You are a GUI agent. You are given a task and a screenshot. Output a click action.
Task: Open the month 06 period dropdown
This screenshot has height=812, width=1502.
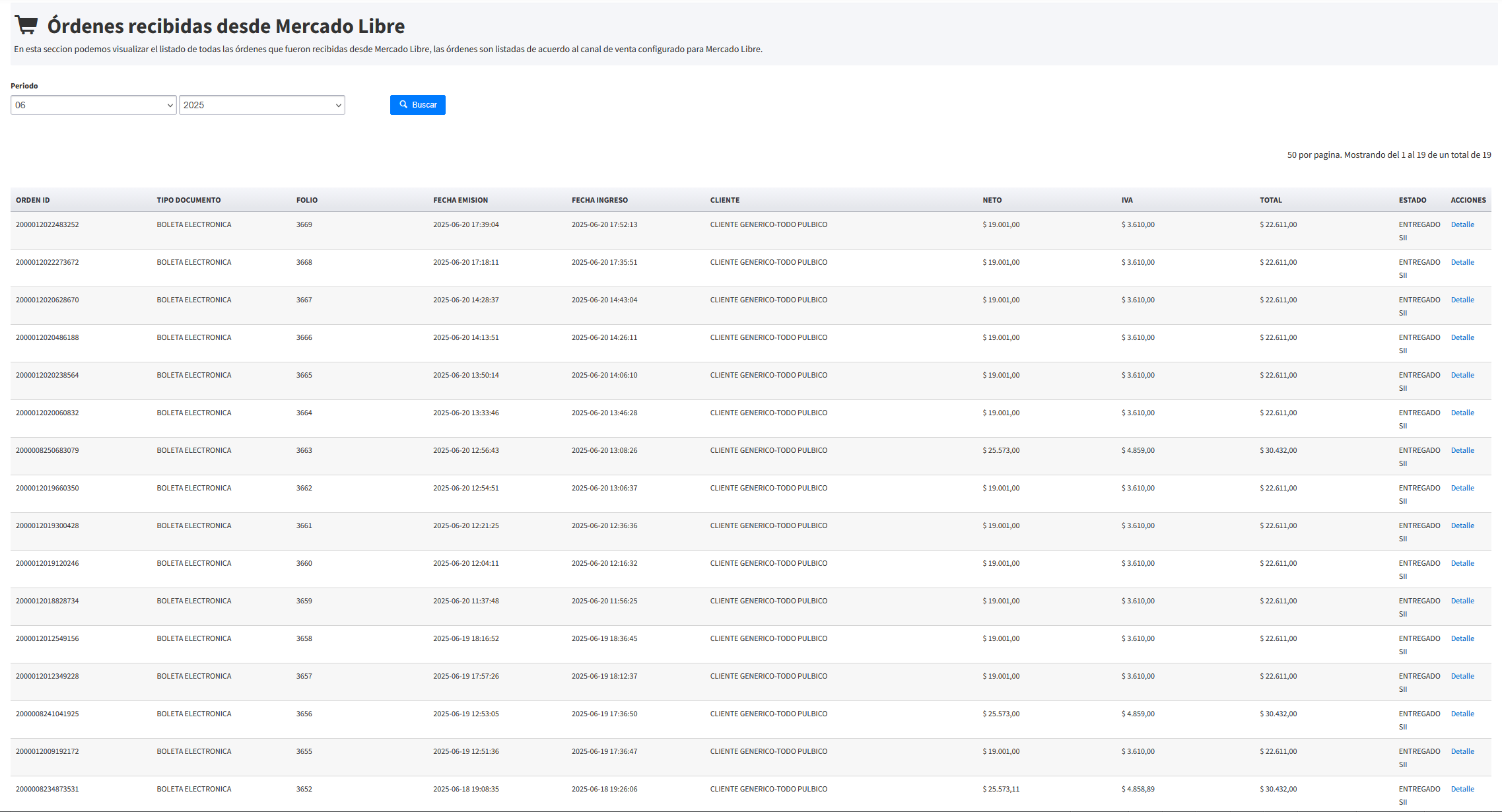pos(94,105)
